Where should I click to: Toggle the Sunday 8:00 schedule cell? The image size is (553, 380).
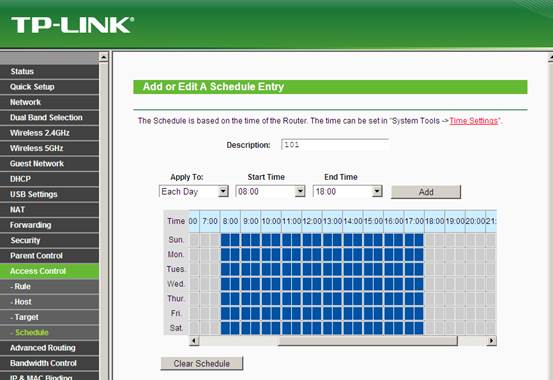(225, 240)
